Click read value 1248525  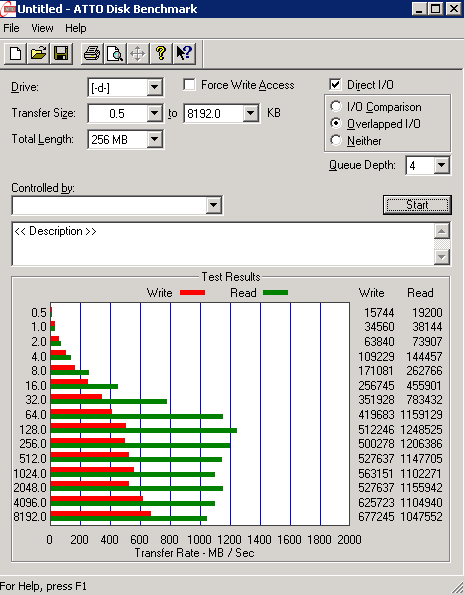point(421,430)
